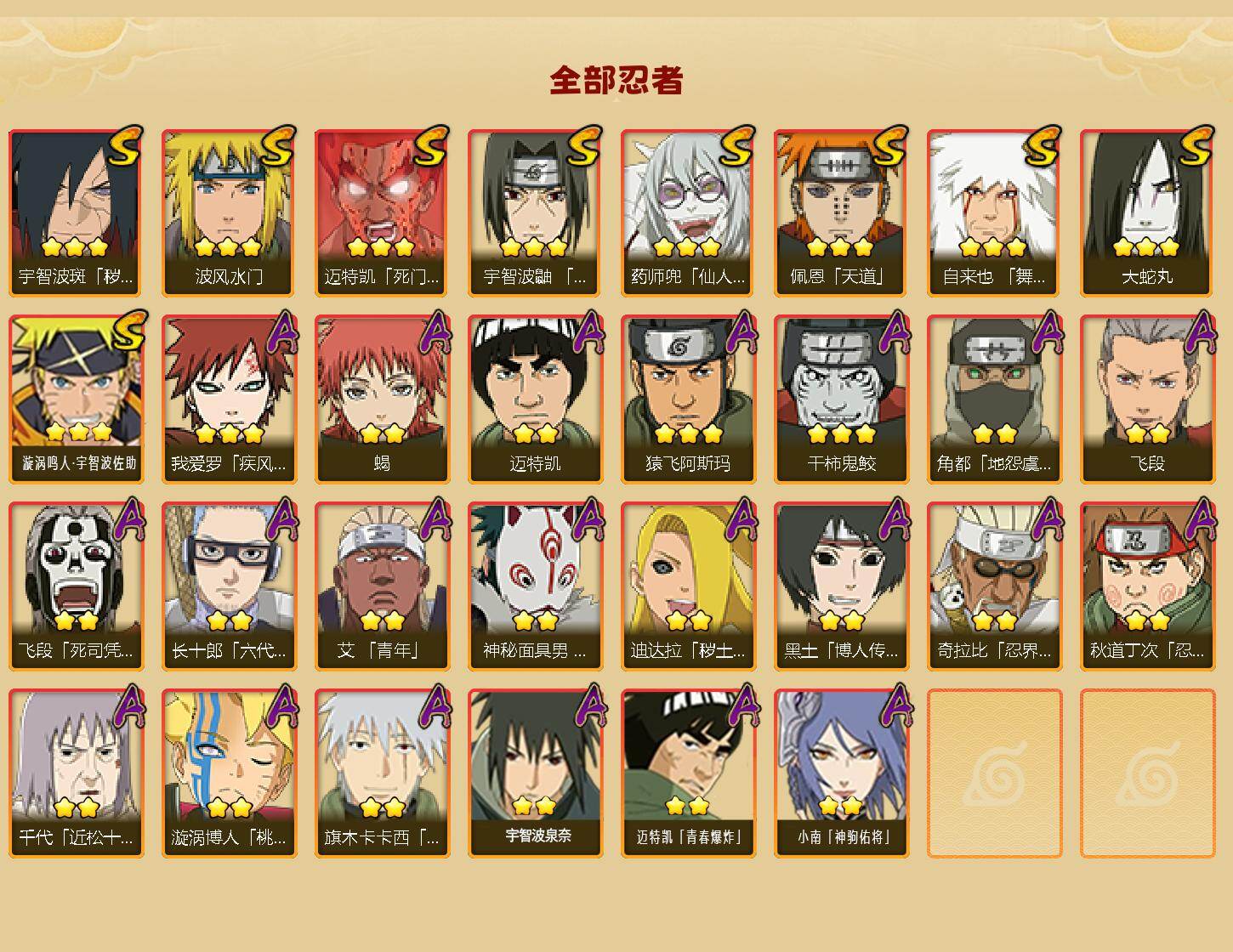This screenshot has height=952, width=1233.
Task: Open the 大蛇丸 character card
Action: tap(1147, 212)
